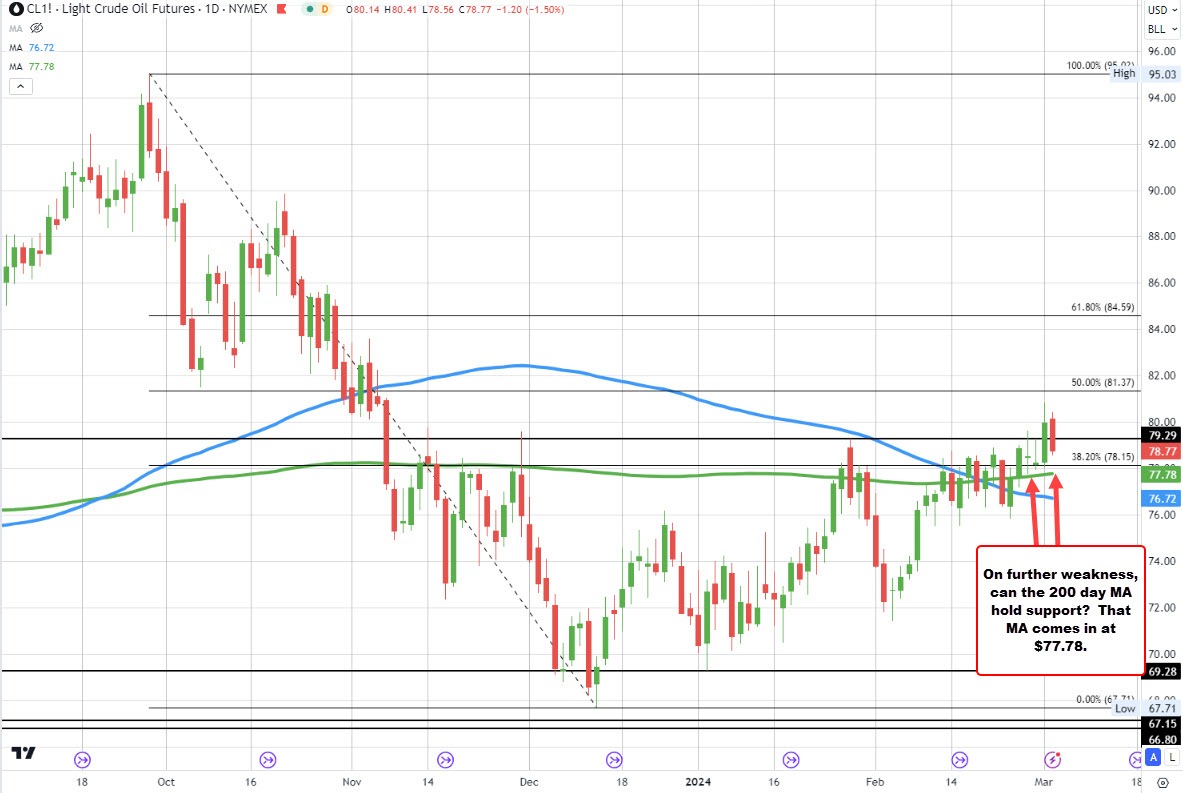Click the change value −1.20 (−1.50%)
1183x793 pixels.
(x=530, y=10)
